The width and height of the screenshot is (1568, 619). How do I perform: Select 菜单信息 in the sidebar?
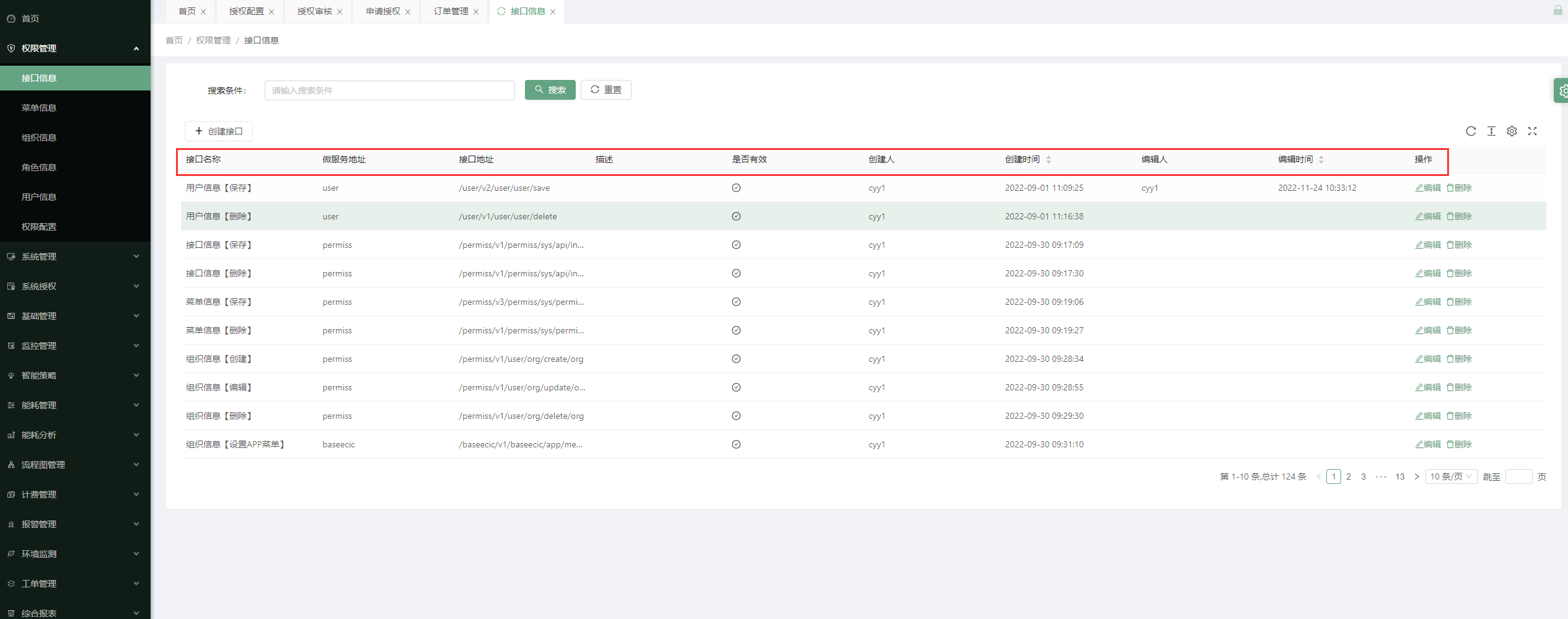coord(75,108)
